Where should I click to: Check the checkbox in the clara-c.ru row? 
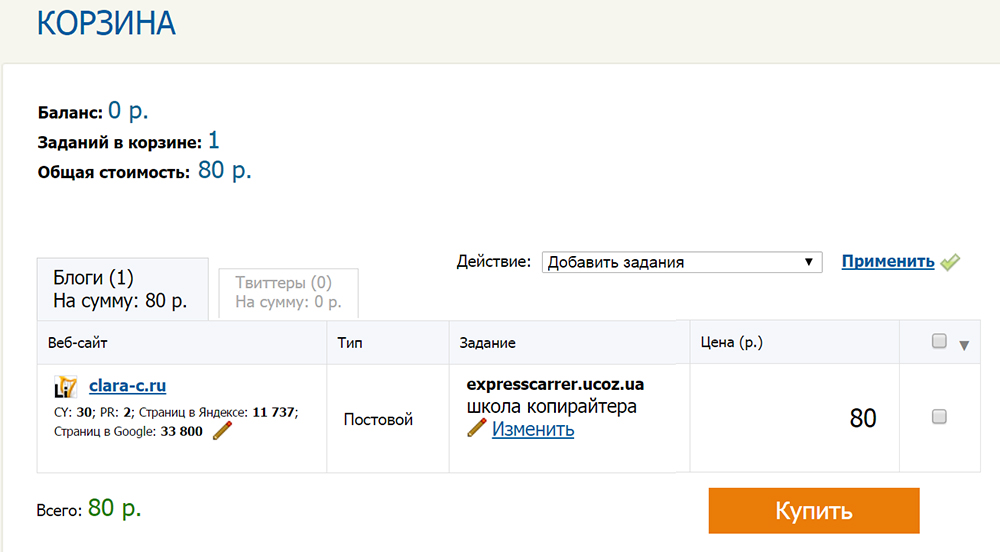click(939, 418)
